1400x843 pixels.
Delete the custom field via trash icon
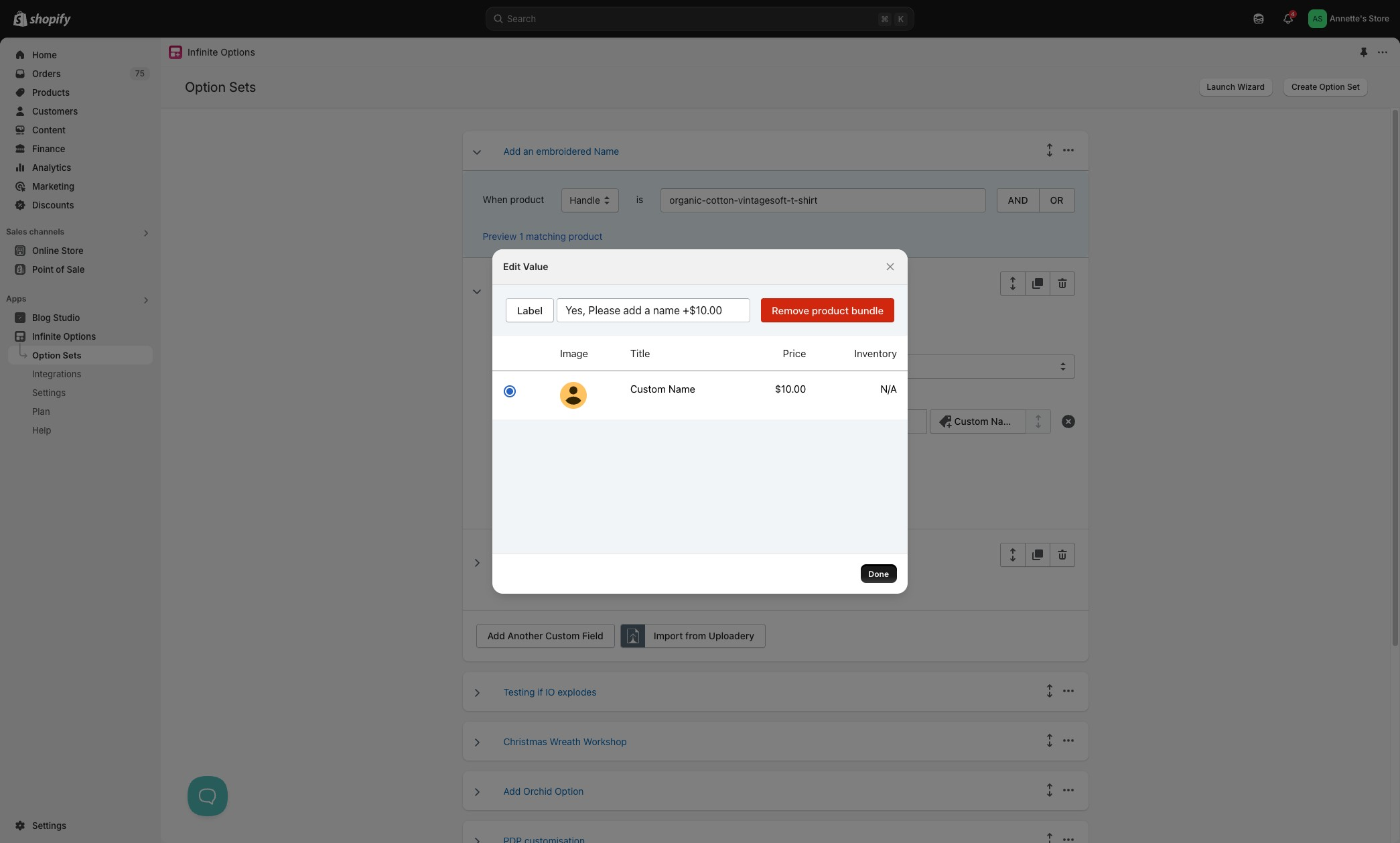[x=1062, y=283]
